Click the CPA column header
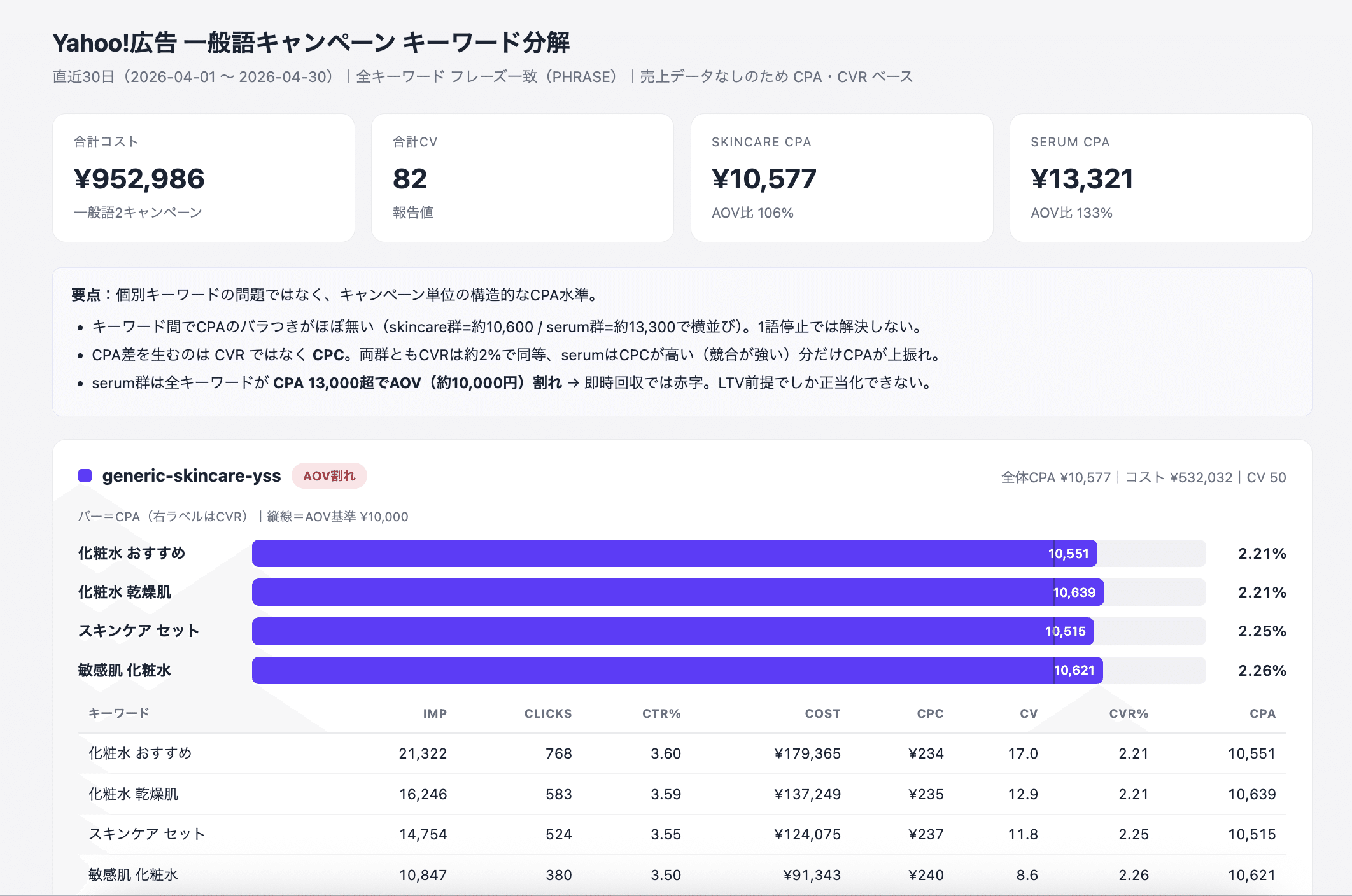The height and width of the screenshot is (896, 1352). click(1262, 714)
